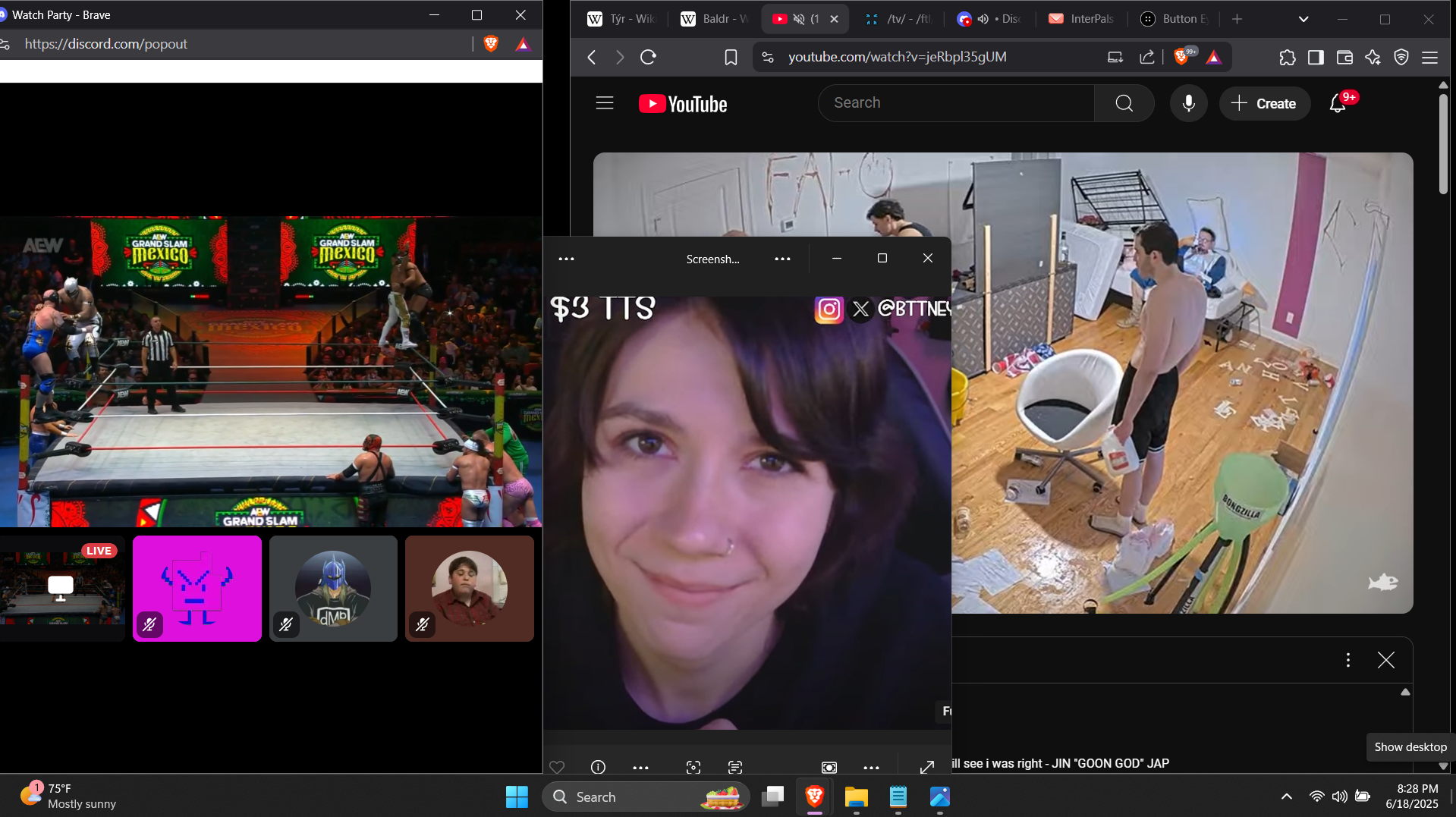Screen dimensions: 1456x817
Task: Go back in the YouTube browser window
Action: 592,57
